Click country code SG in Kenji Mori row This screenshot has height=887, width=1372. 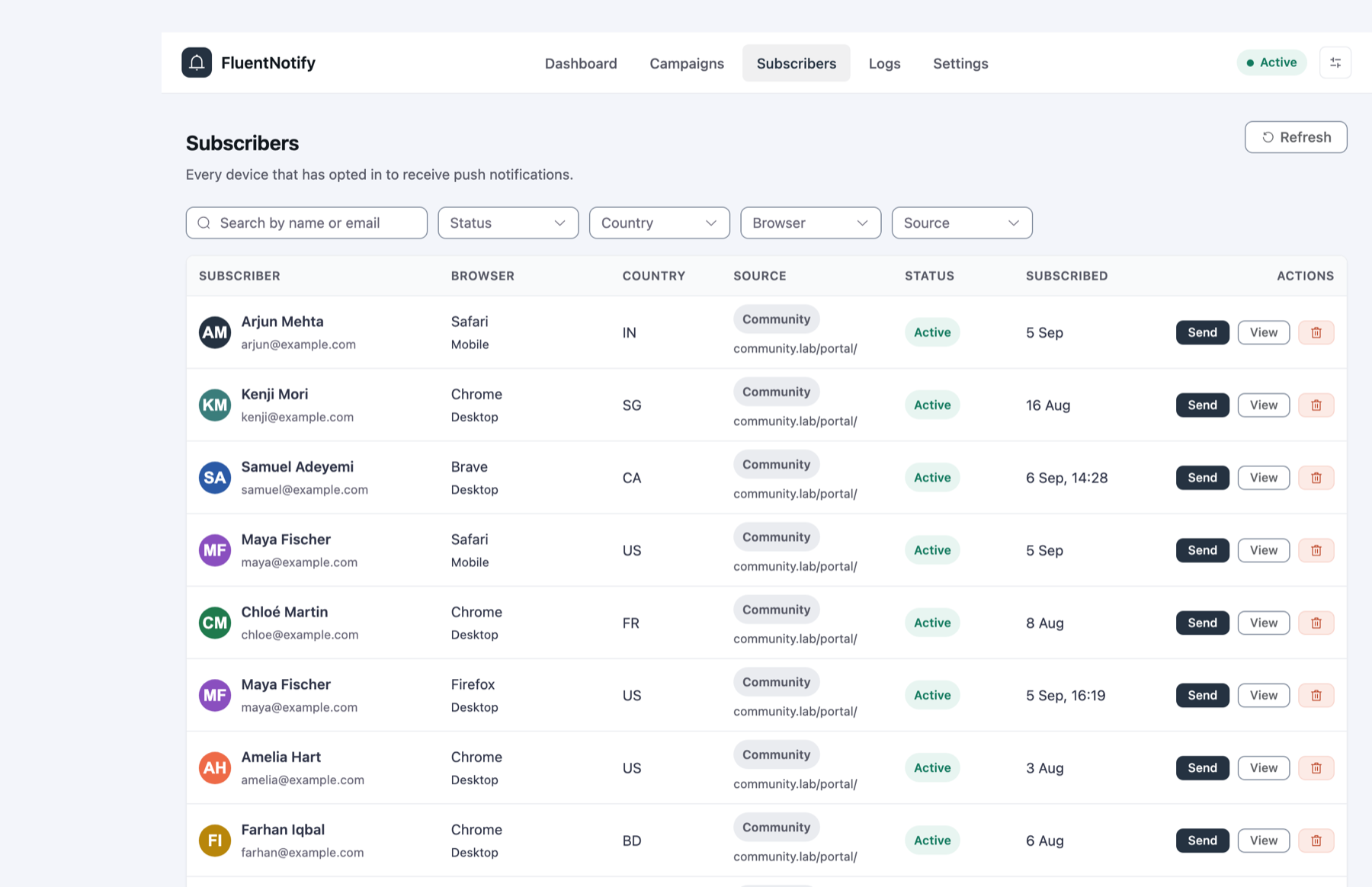click(631, 405)
